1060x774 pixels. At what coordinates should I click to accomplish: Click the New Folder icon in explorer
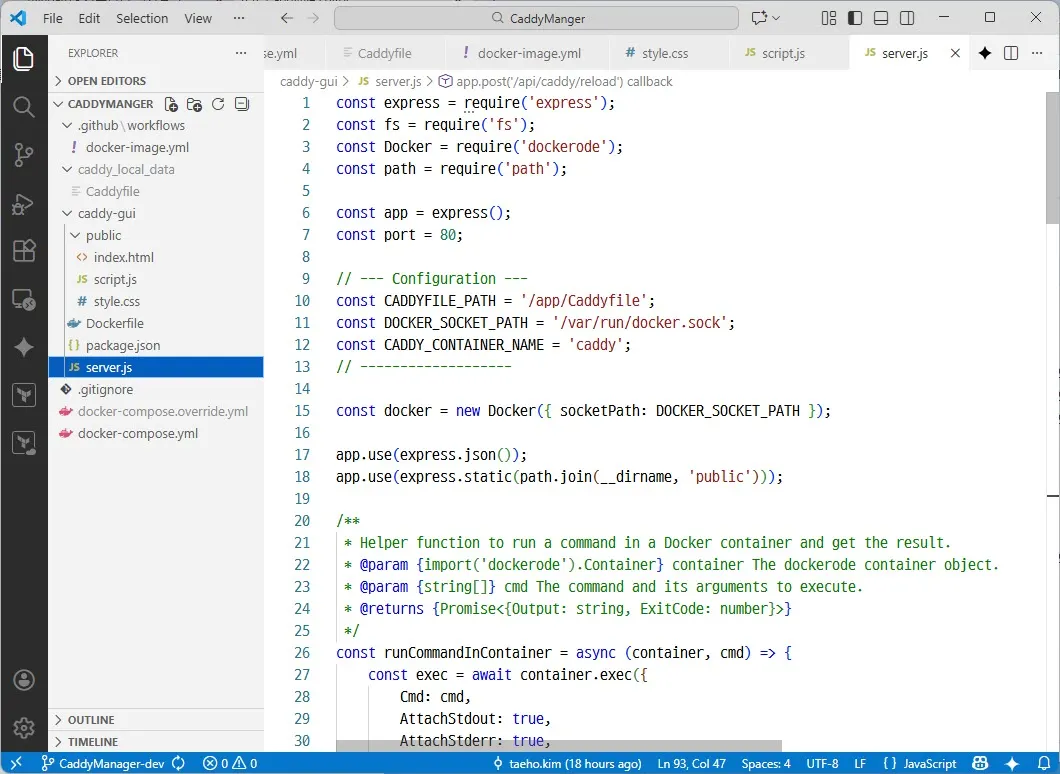pos(195,104)
